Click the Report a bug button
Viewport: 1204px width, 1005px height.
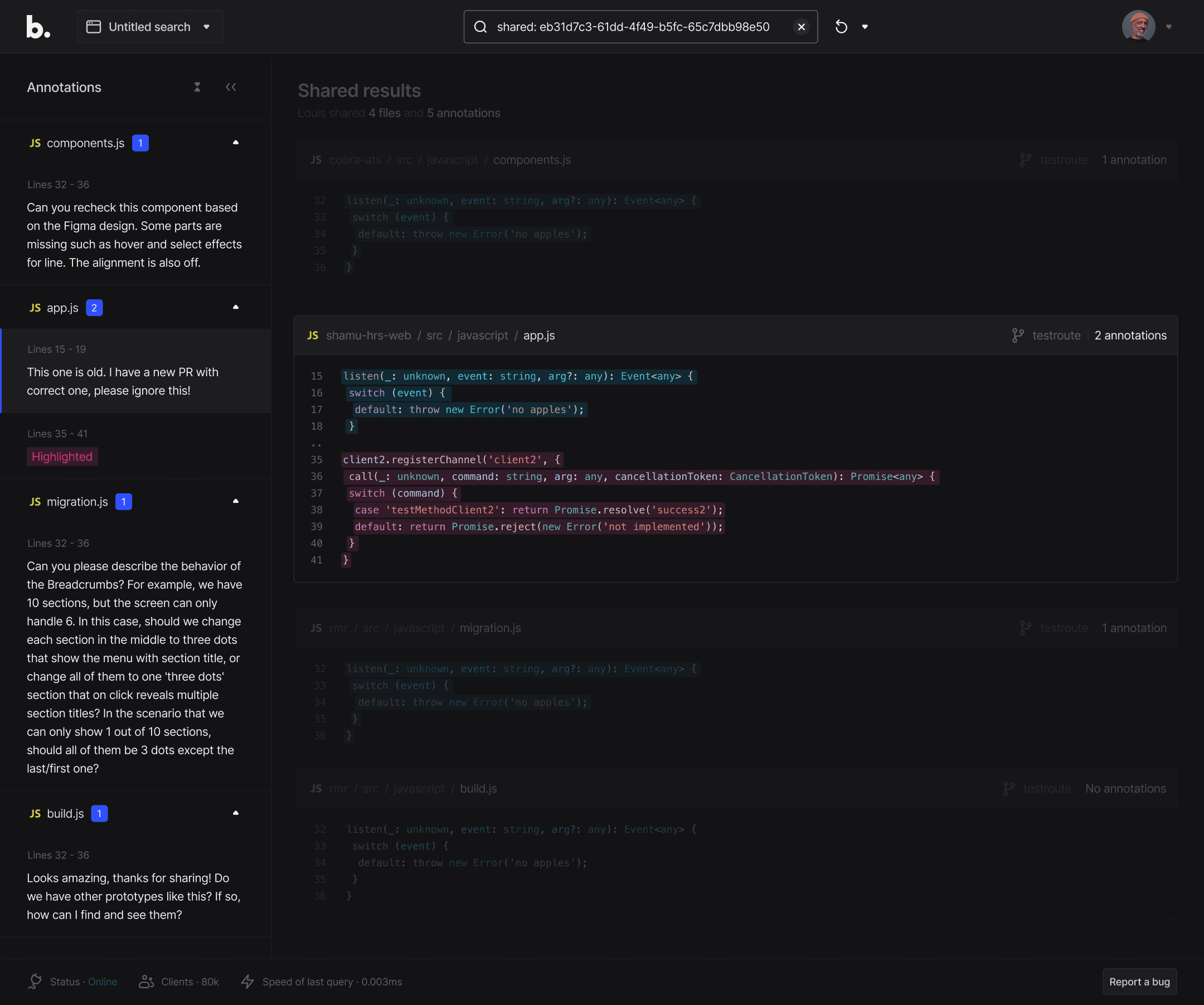(x=1139, y=982)
